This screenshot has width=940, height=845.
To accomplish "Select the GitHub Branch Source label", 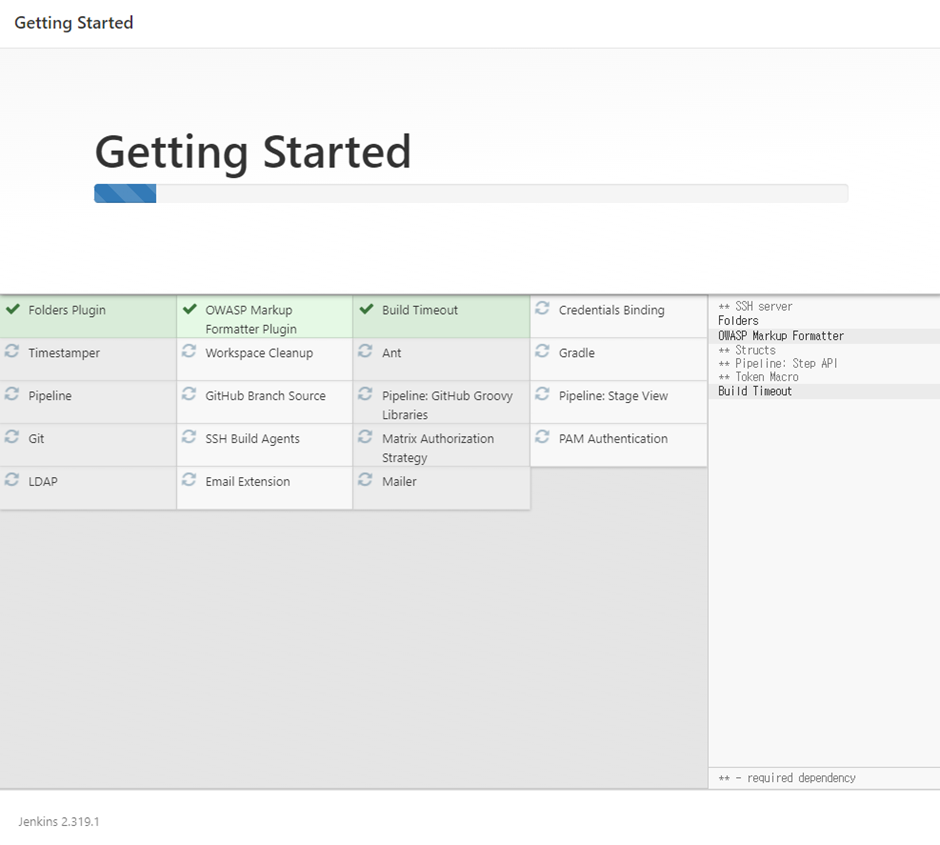I will tap(266, 396).
